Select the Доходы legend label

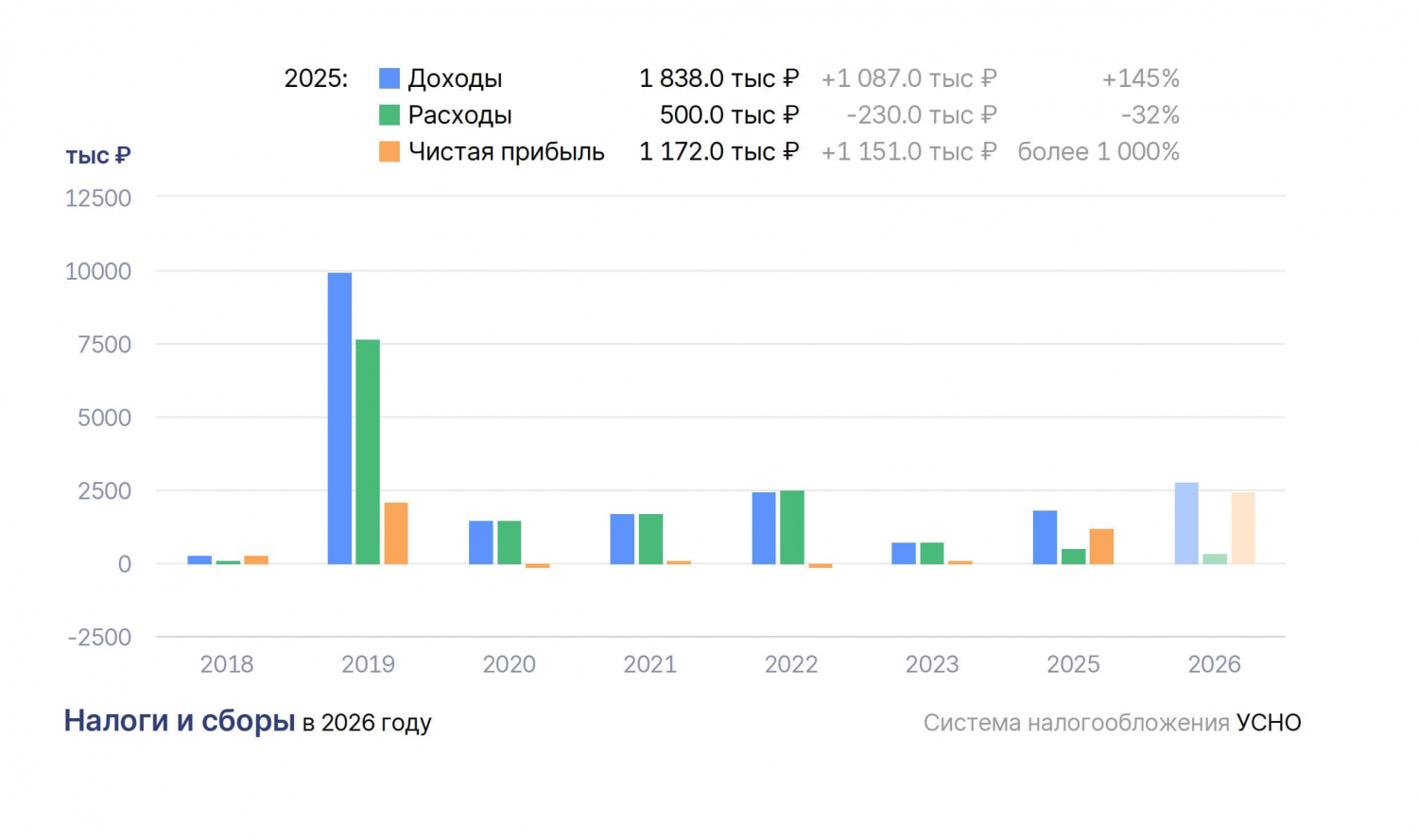tap(455, 78)
